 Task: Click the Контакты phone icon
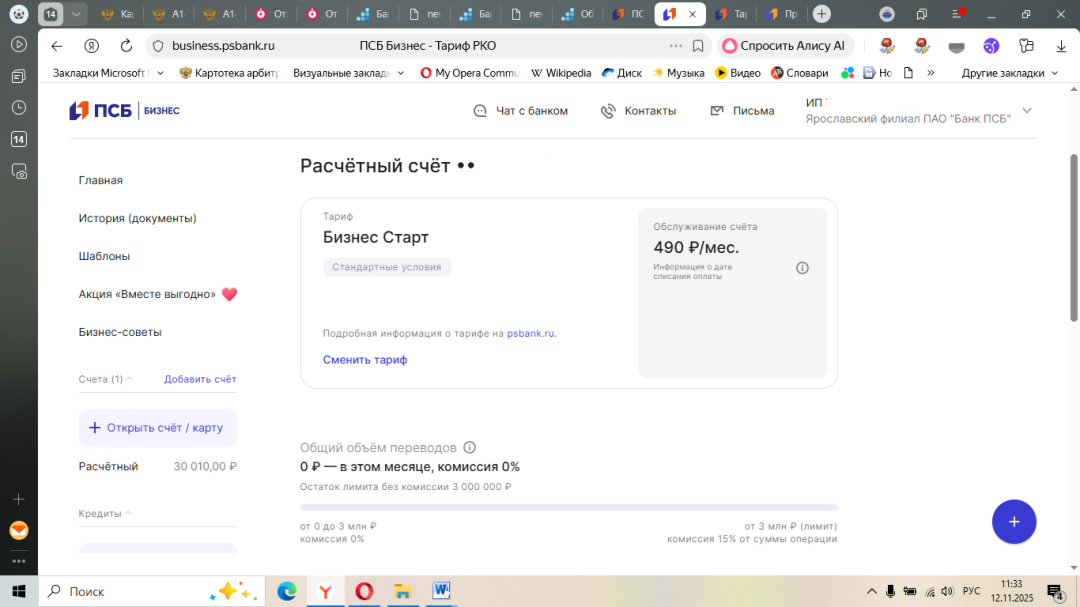(x=609, y=110)
